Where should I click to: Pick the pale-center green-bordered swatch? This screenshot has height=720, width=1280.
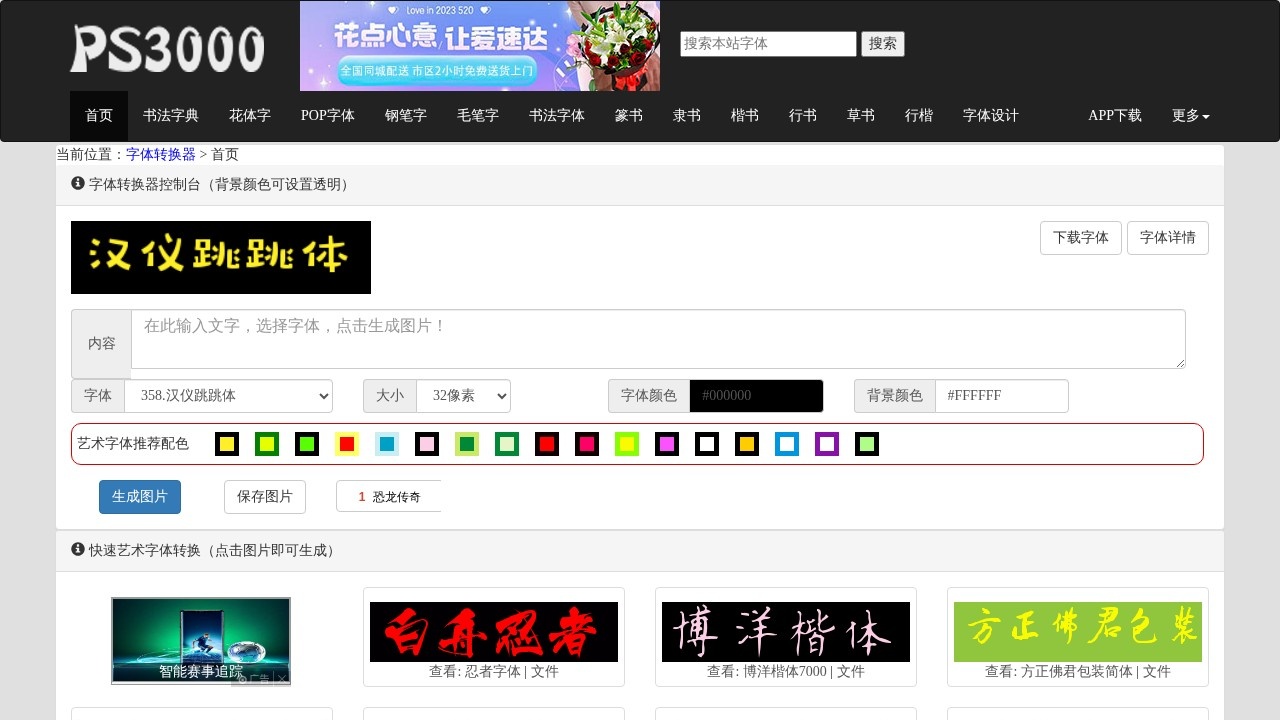[x=507, y=444]
